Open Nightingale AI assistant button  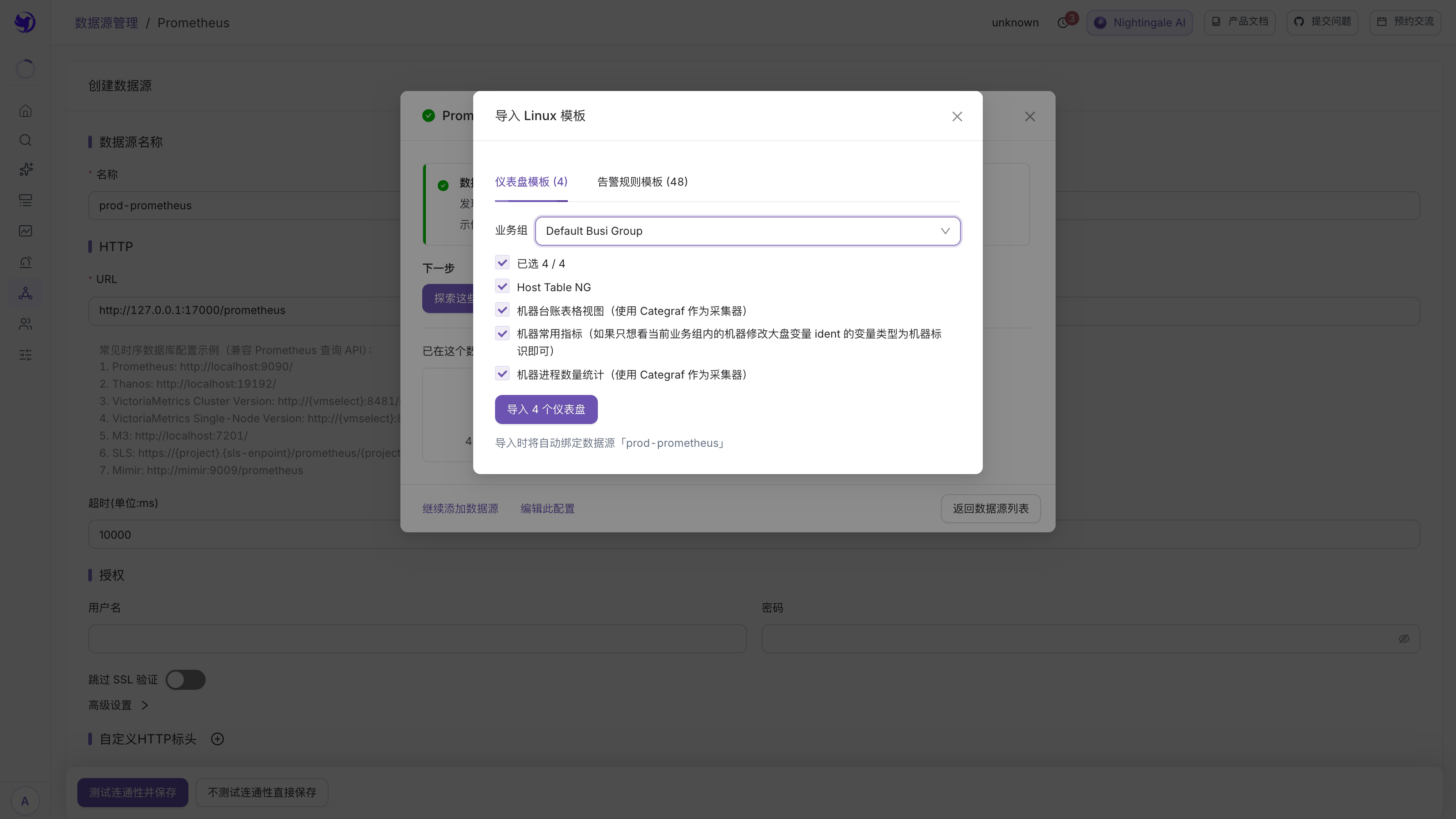tap(1139, 23)
